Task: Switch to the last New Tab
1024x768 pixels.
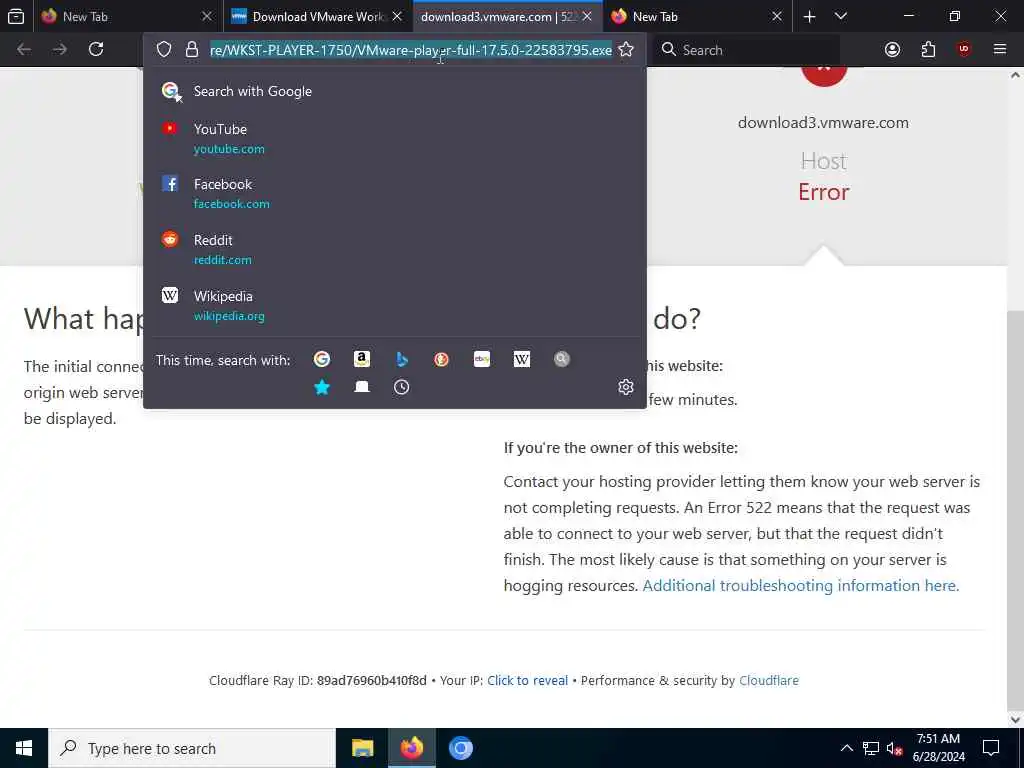Action: coord(697,16)
